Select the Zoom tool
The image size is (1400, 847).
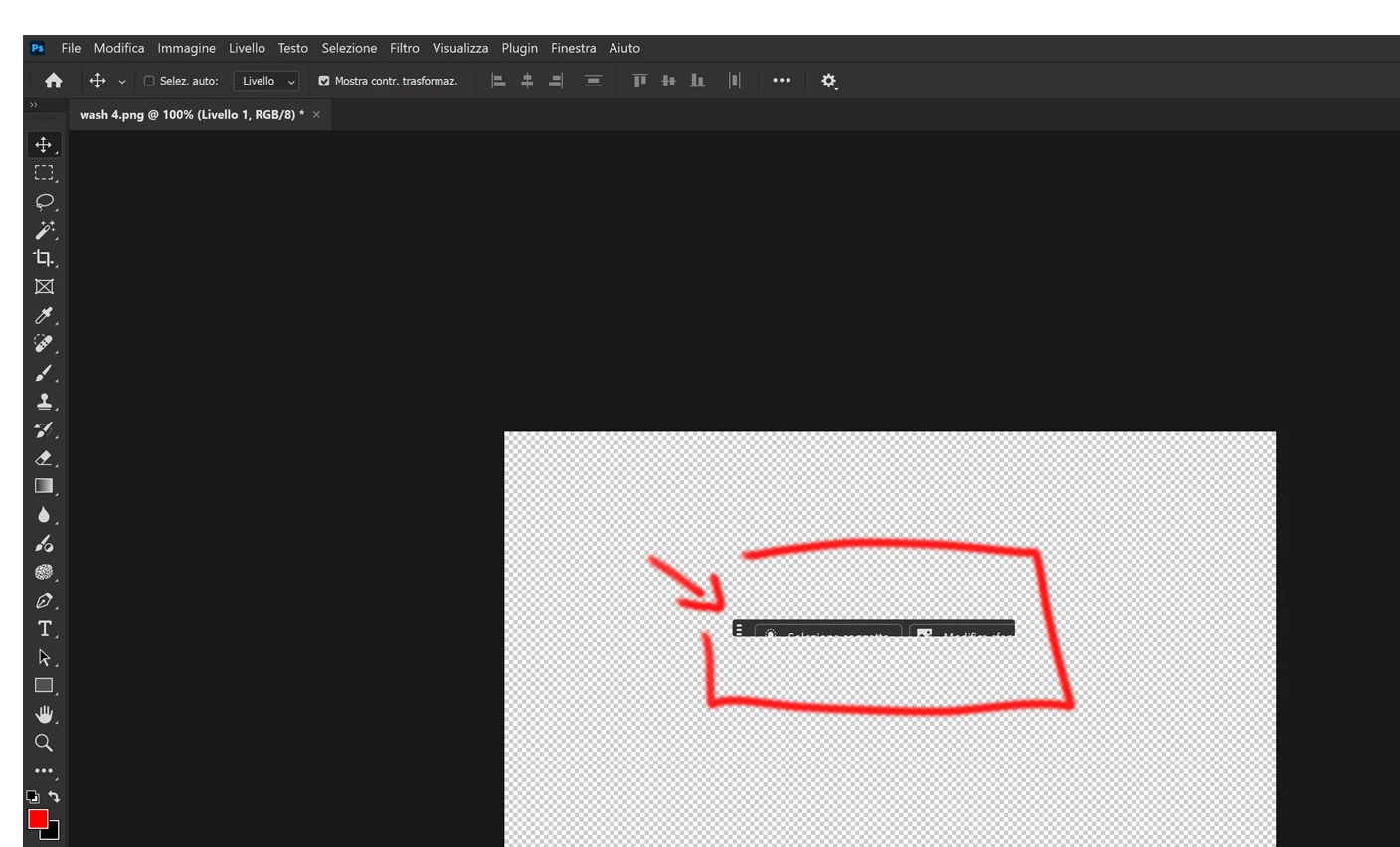point(44,743)
